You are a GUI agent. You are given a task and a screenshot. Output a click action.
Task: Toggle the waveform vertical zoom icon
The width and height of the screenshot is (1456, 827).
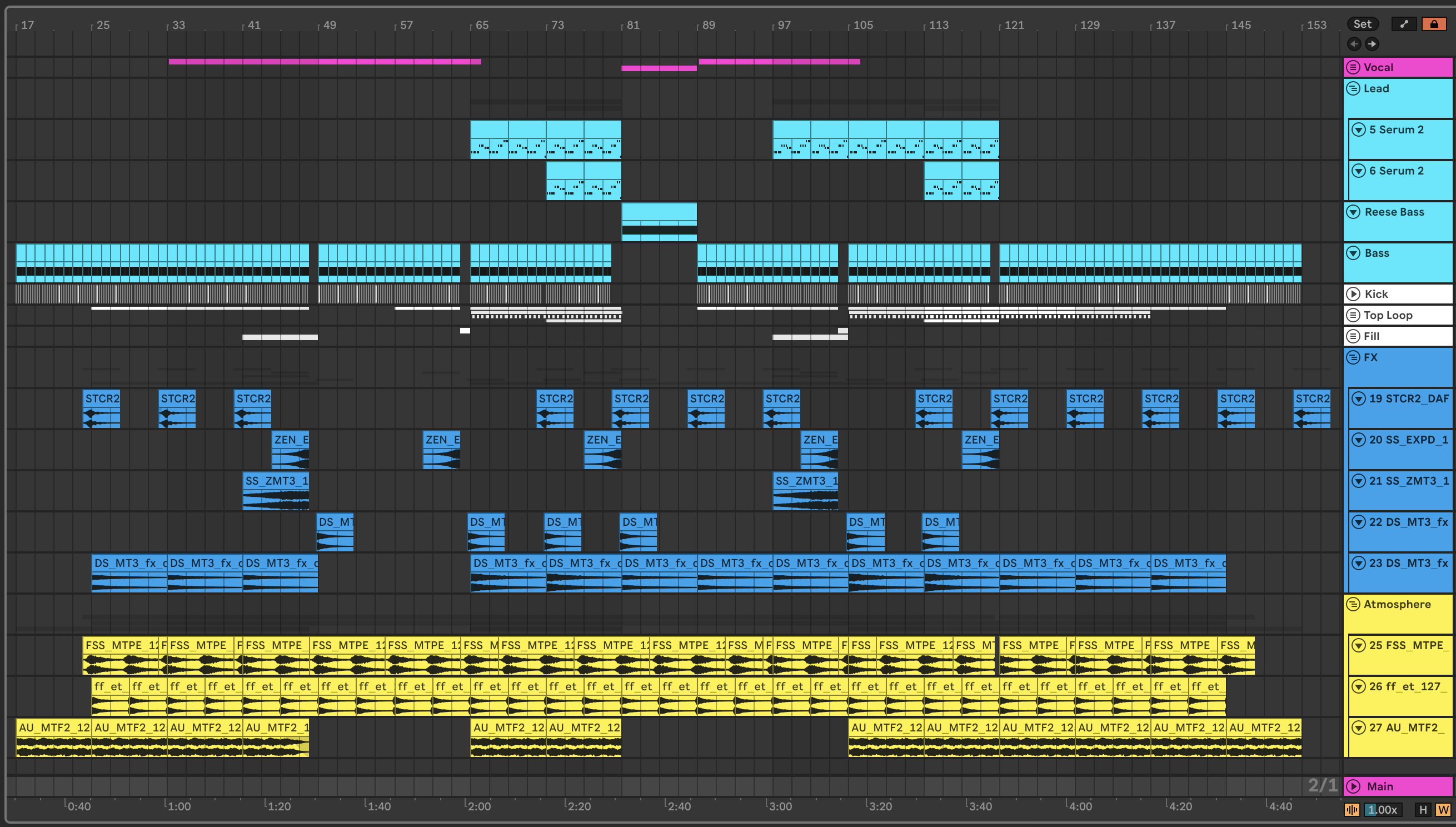1352,810
